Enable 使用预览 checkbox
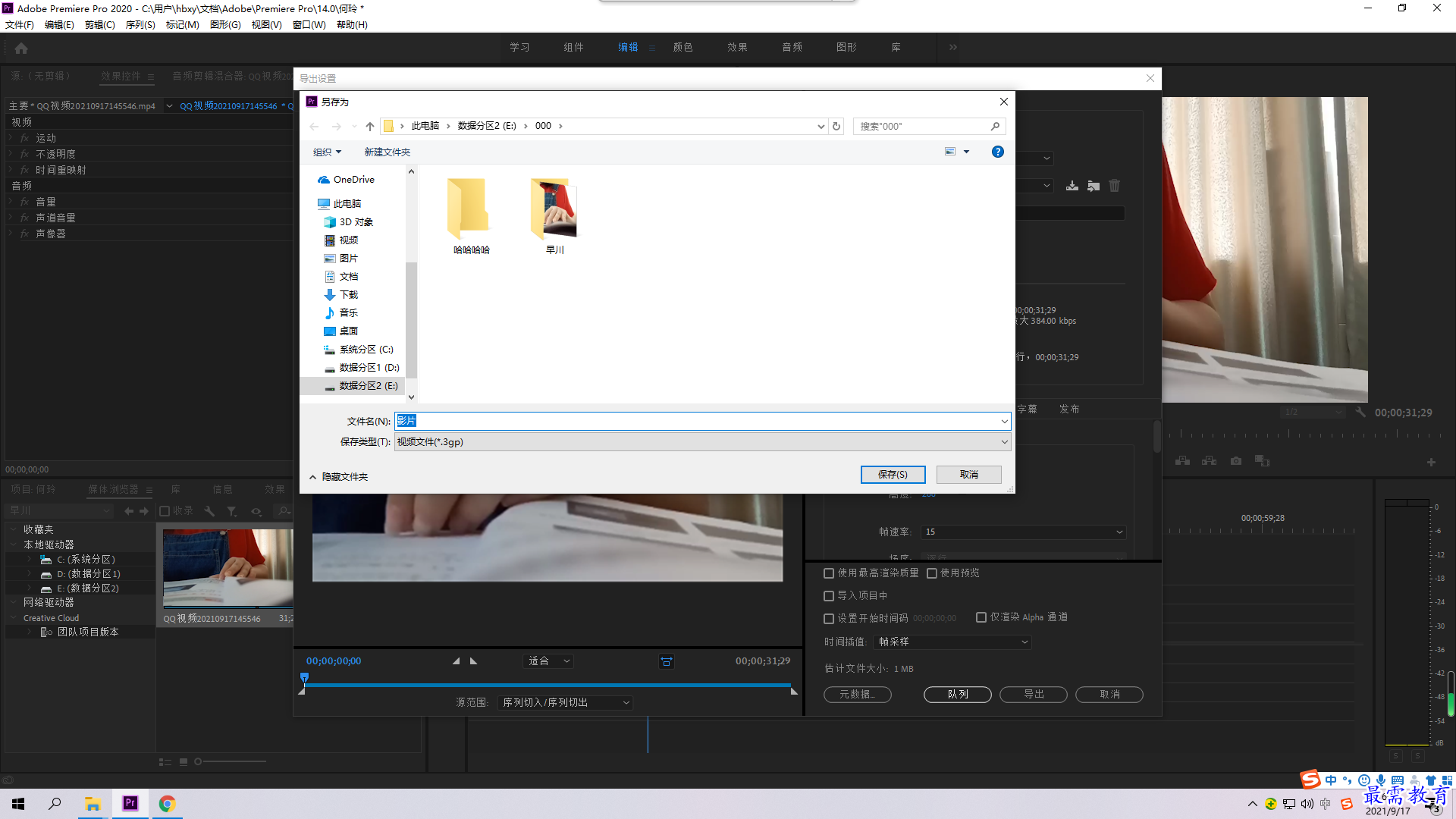 tap(932, 573)
